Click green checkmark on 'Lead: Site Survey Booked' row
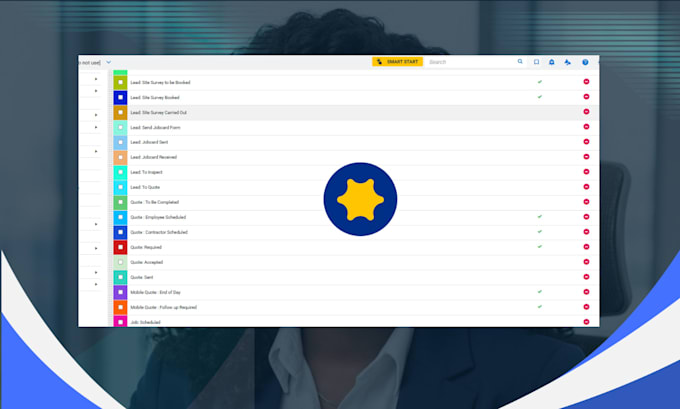The height and width of the screenshot is (409, 680). pos(540,97)
